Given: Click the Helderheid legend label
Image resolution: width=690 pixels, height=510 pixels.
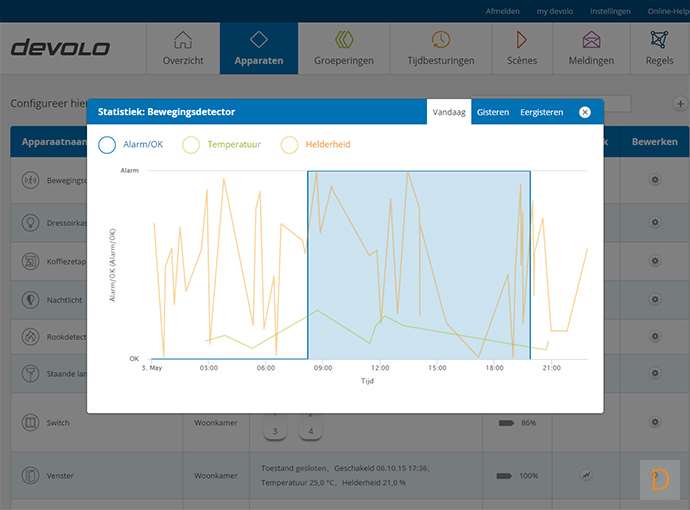Looking at the screenshot, I should [x=328, y=144].
